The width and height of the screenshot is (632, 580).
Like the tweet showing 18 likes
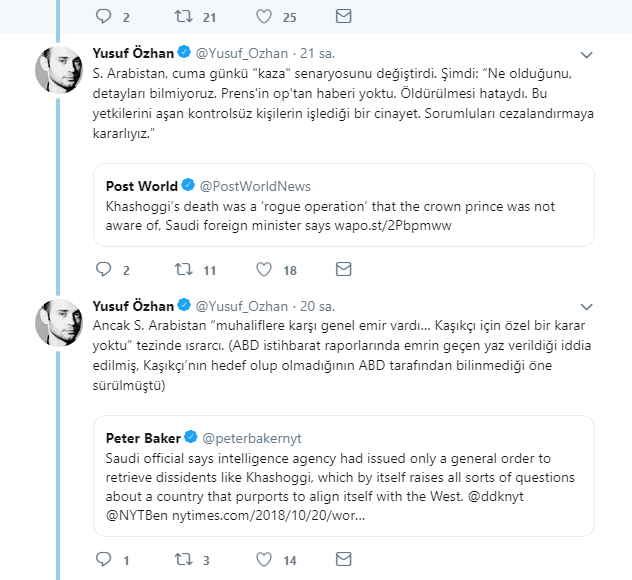264,269
